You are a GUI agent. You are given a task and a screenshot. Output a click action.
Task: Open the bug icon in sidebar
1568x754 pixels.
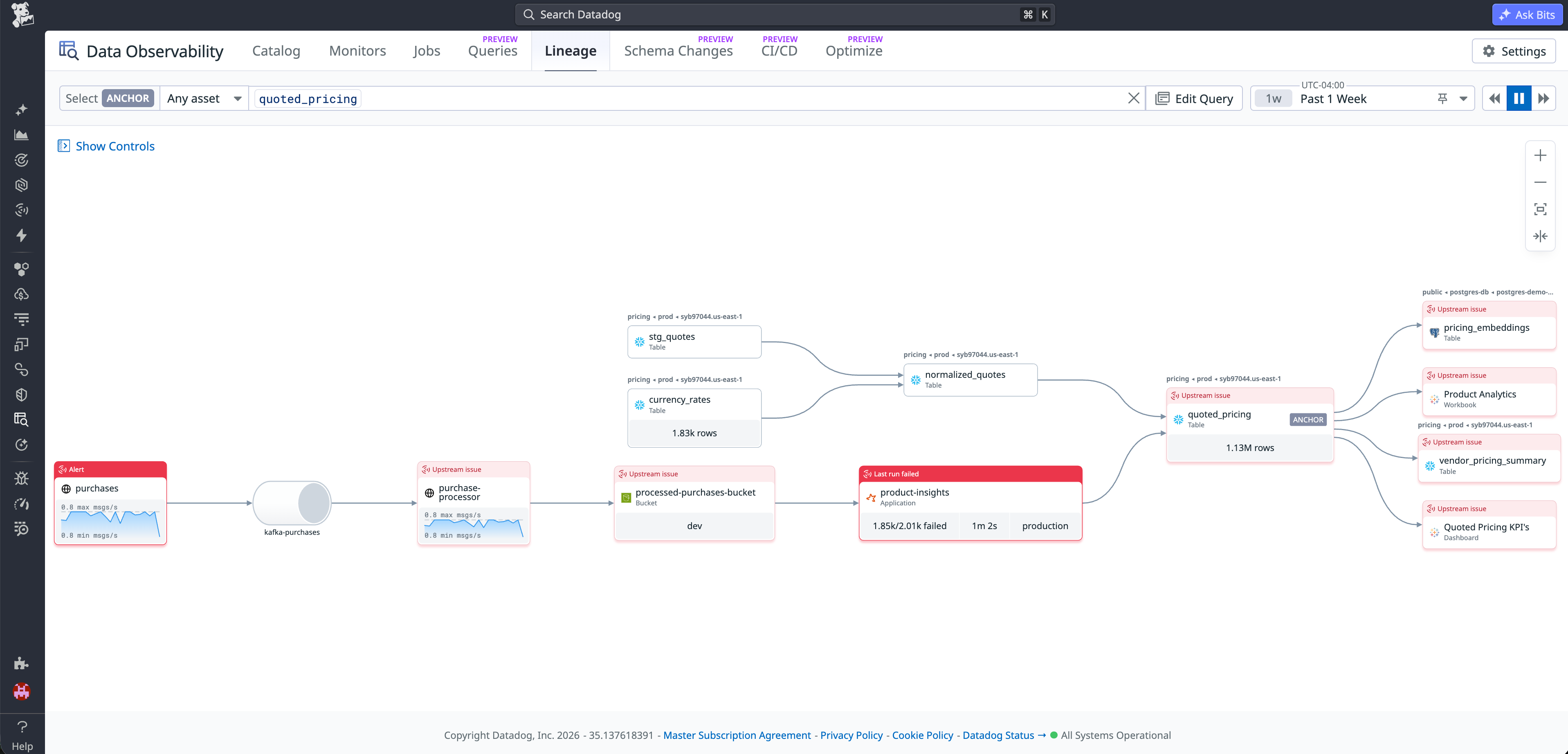pos(21,478)
